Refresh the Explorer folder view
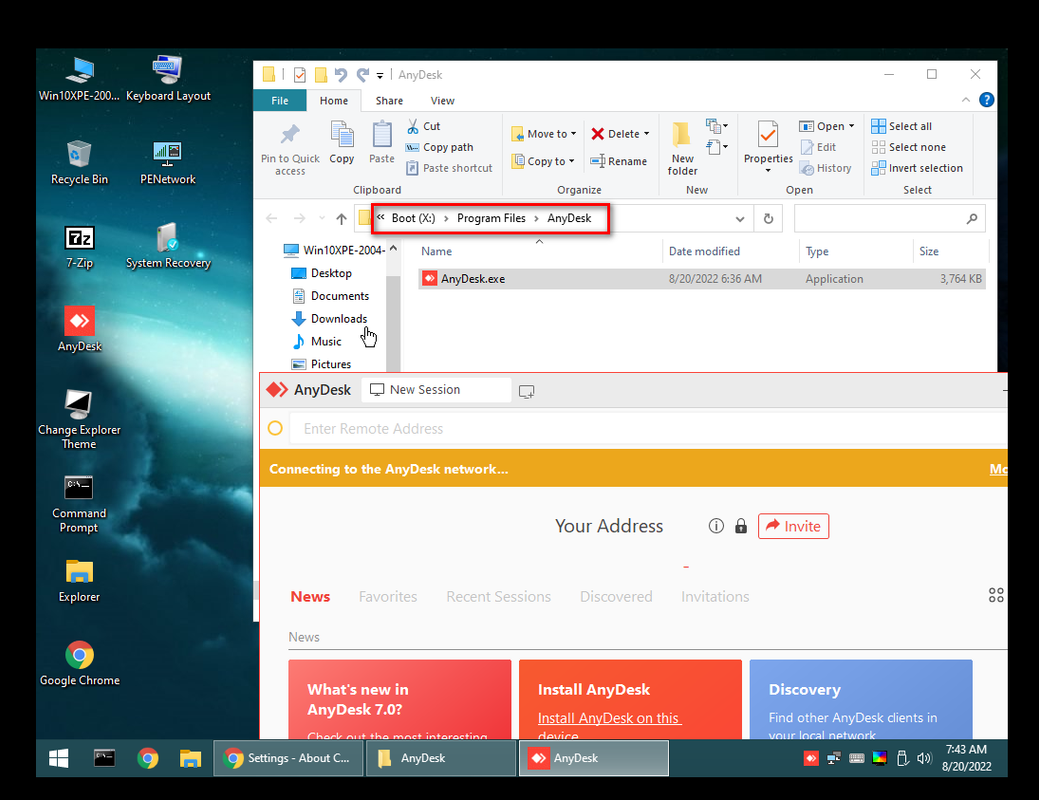Viewport: 1039px width, 800px height. pyautogui.click(x=768, y=219)
